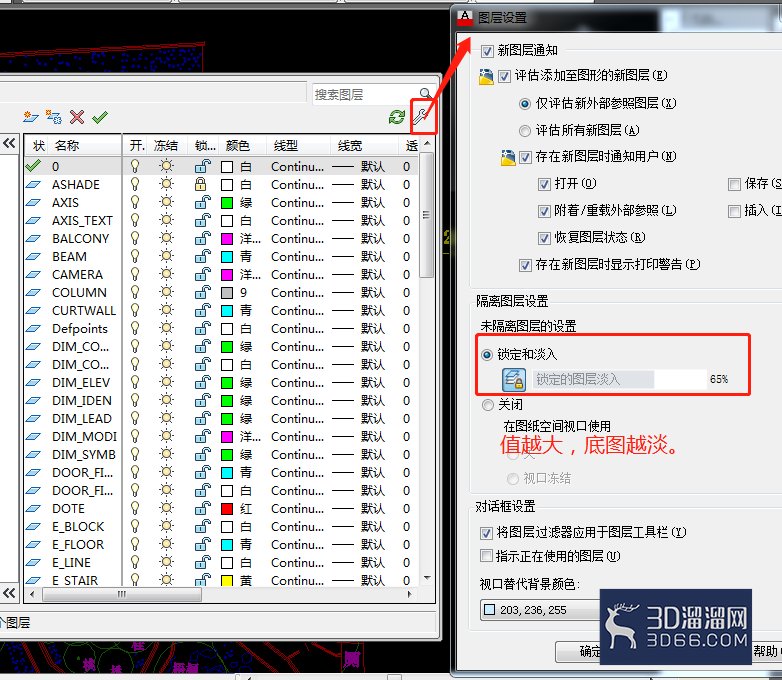Open the viewport override background color dropdown
Viewport: 782px width, 680px height.
click(540, 610)
